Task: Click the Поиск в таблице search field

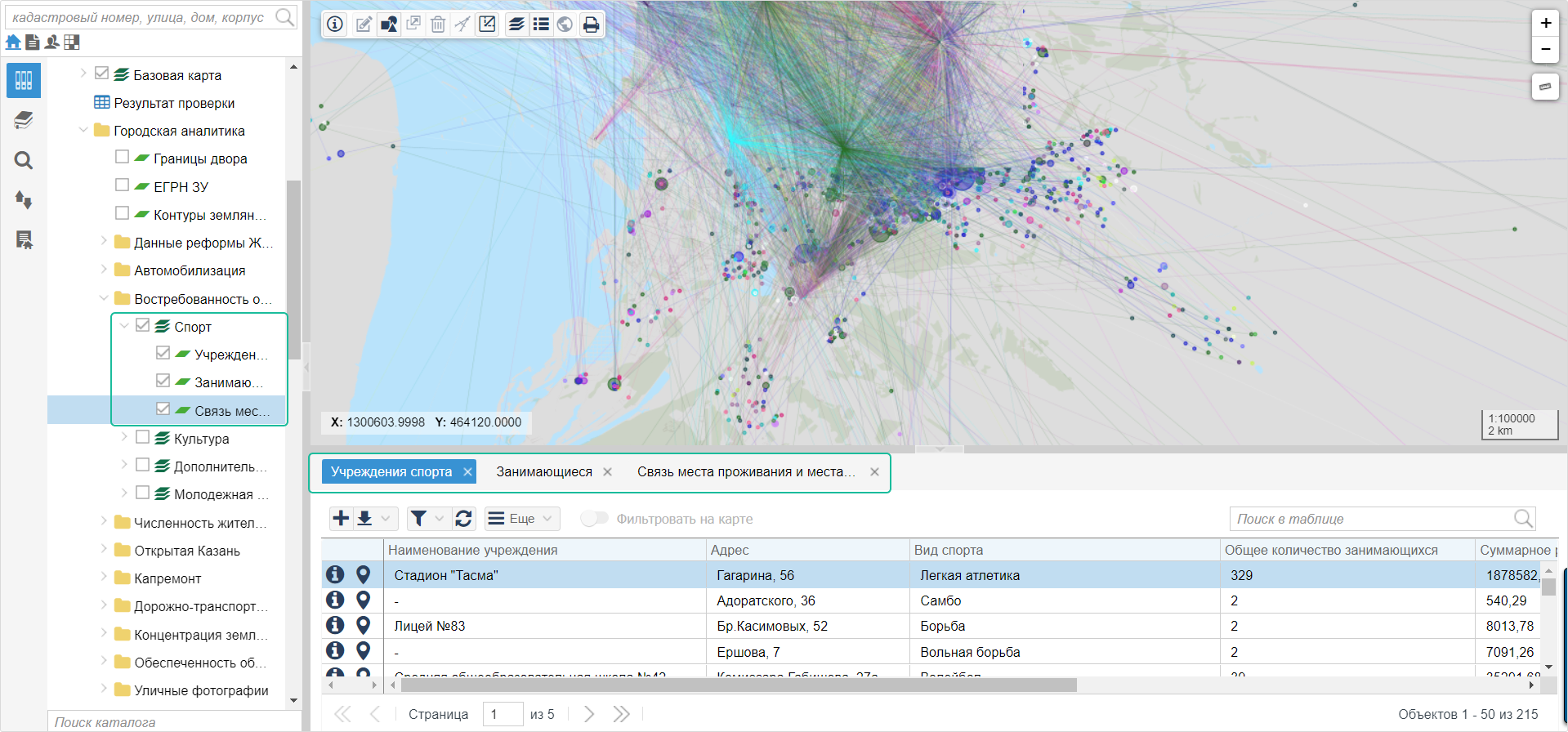Action: tap(1373, 519)
